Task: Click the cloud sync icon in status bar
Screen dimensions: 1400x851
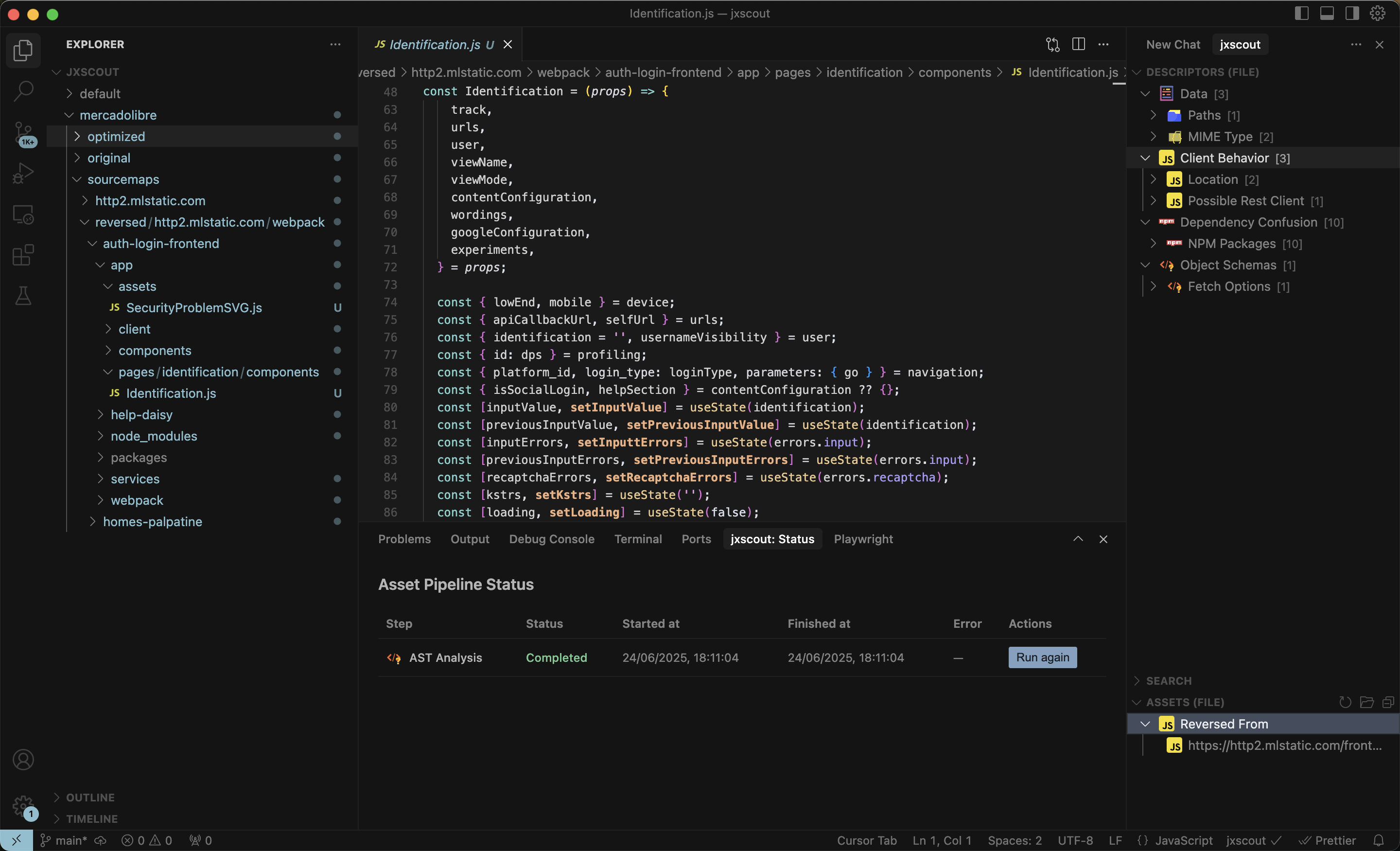Action: click(101, 840)
